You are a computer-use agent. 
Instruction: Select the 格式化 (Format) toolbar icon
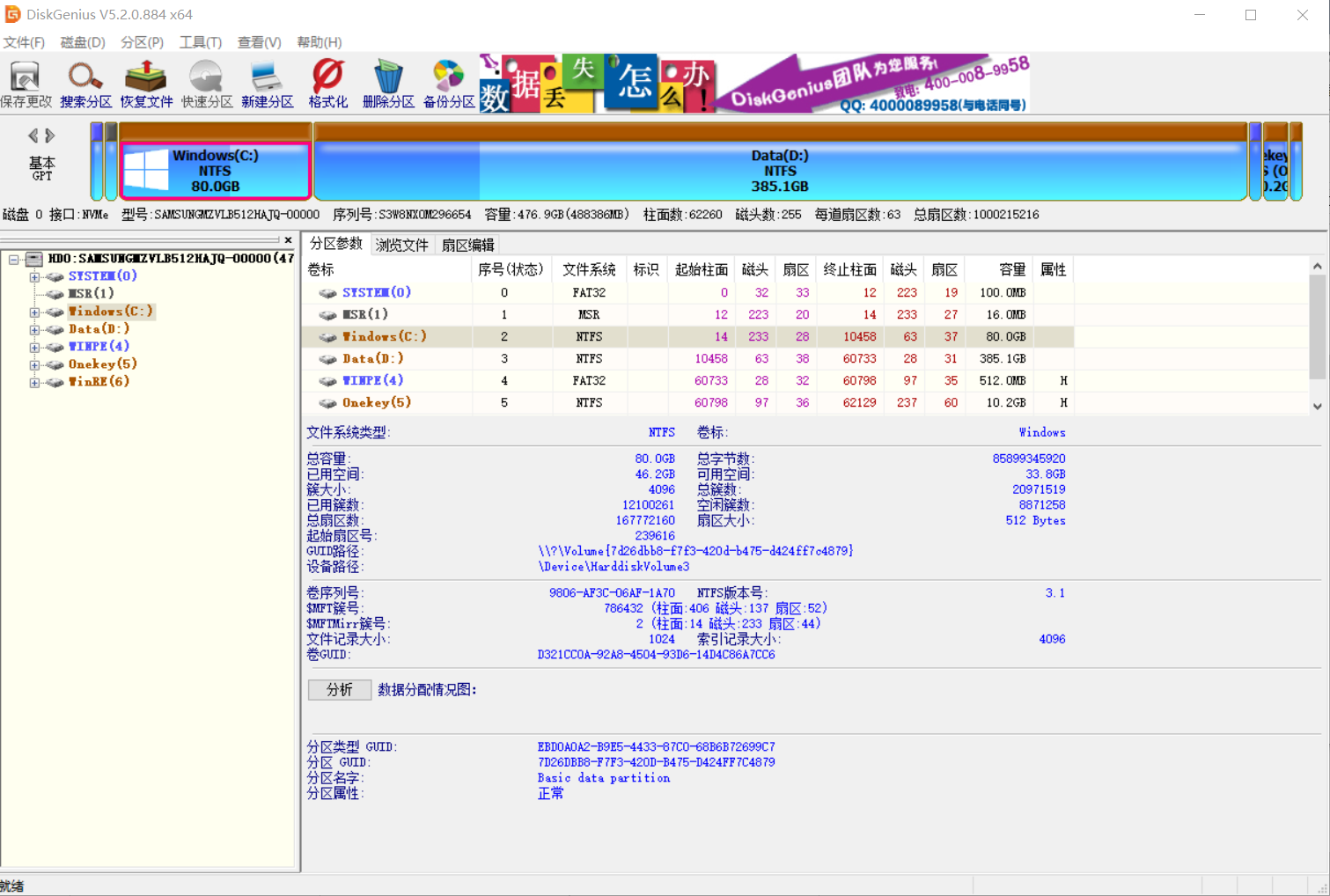327,82
